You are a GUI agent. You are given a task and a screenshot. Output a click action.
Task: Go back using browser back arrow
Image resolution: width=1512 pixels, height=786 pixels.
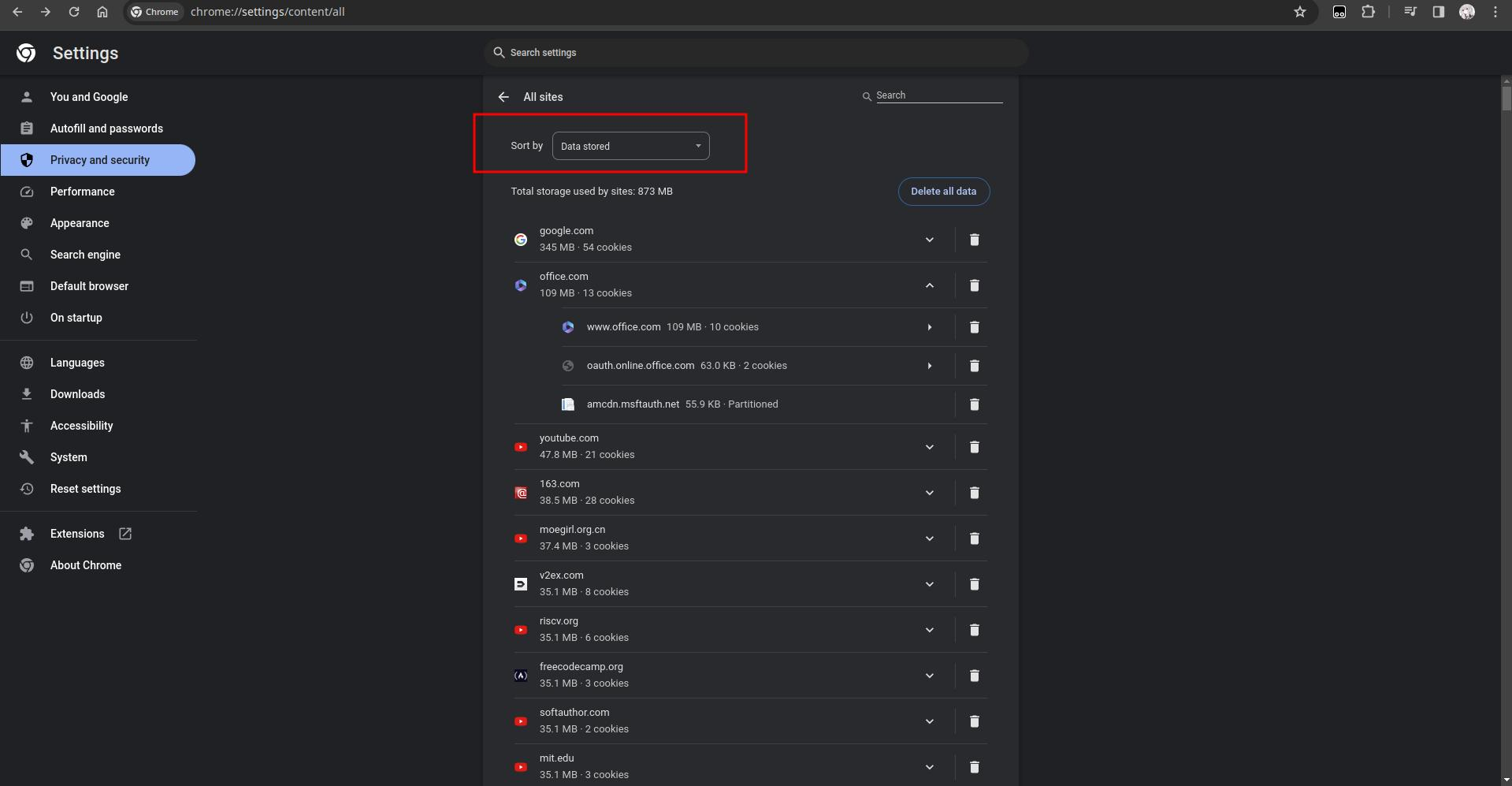(x=17, y=12)
